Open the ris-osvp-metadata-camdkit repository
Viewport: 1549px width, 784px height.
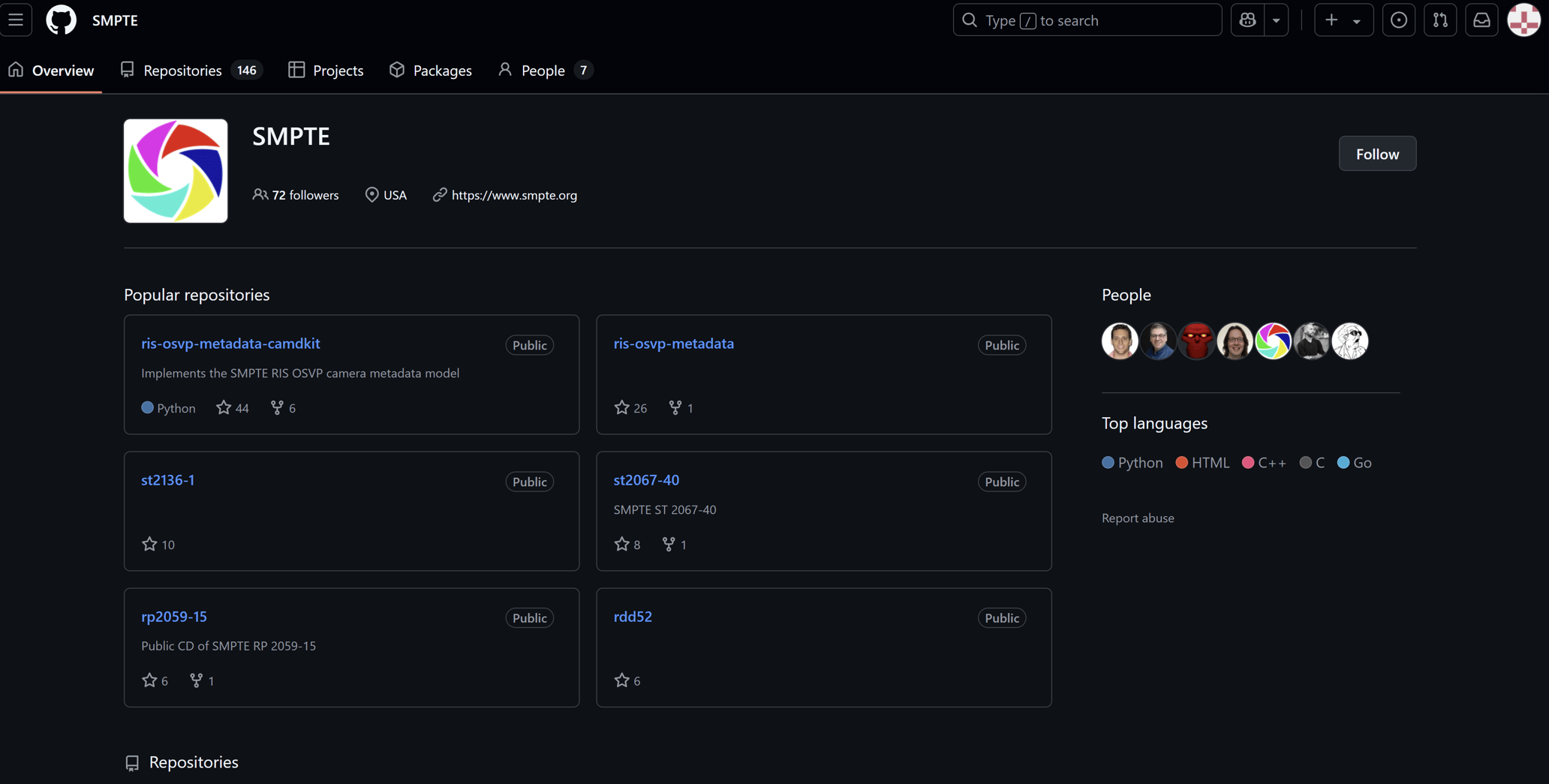pyautogui.click(x=230, y=343)
